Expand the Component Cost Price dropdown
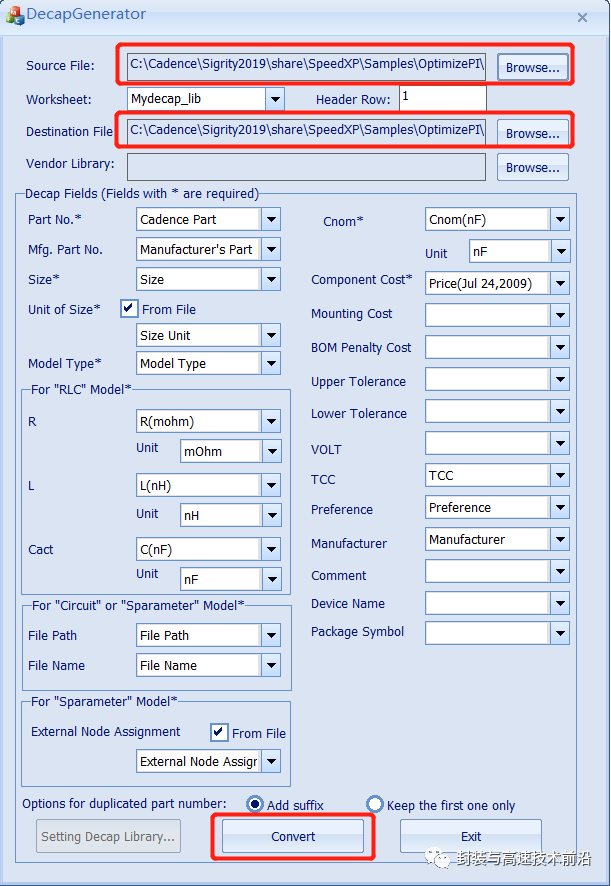Screen dimensions: 611x886 pyautogui.click(x=560, y=283)
